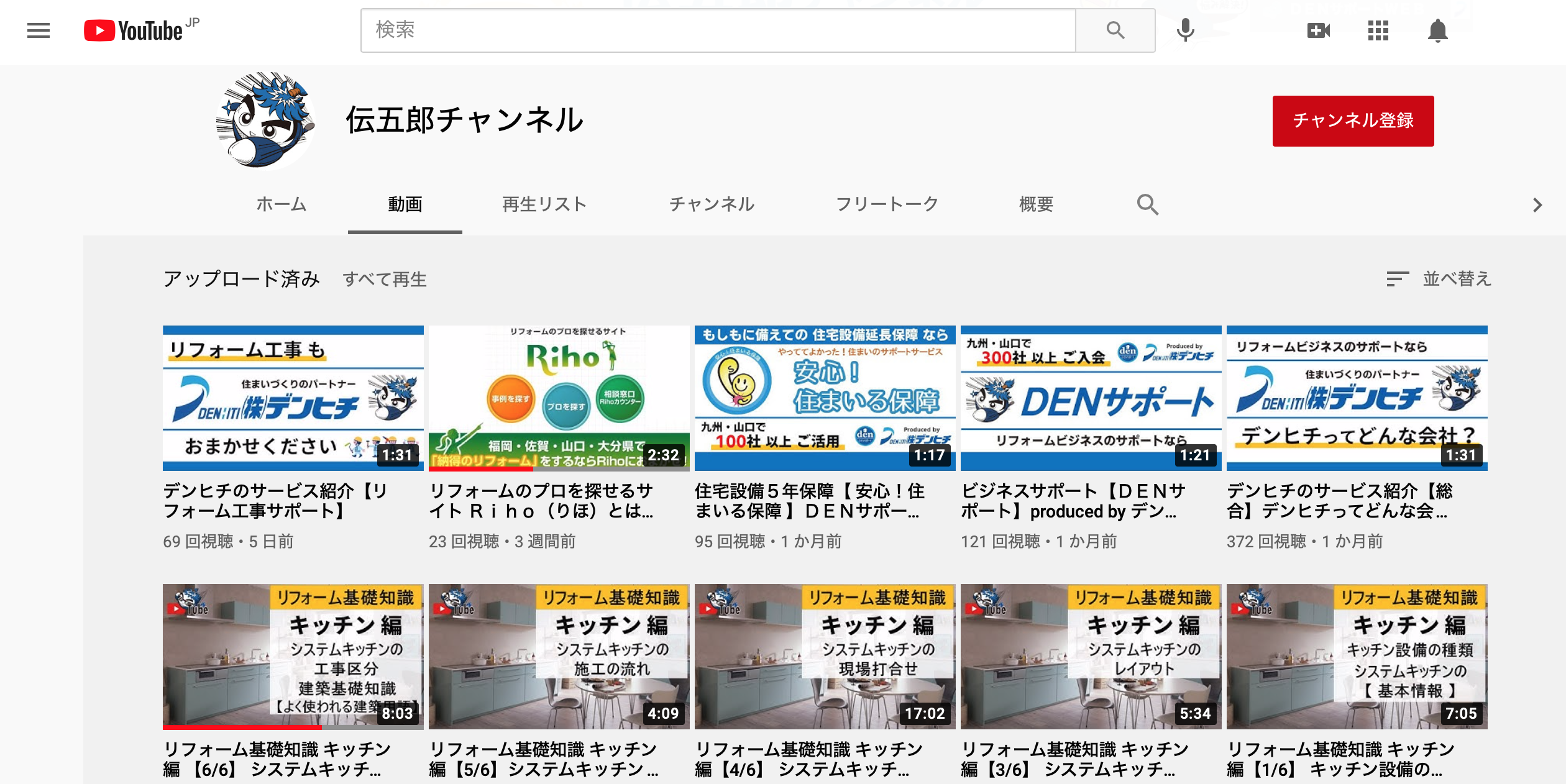The height and width of the screenshot is (784, 1566).
Task: Open title リフォーム基礎知識 キッチン編【1/6】
Action: coord(1340,759)
